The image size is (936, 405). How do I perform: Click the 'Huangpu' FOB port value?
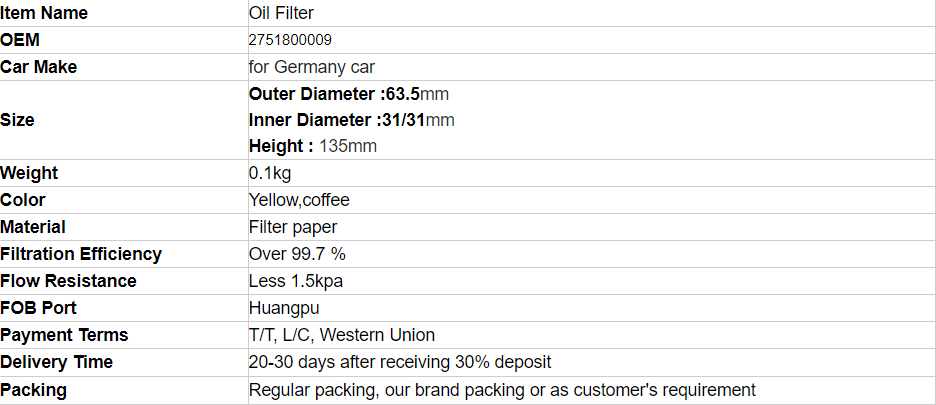coord(284,308)
